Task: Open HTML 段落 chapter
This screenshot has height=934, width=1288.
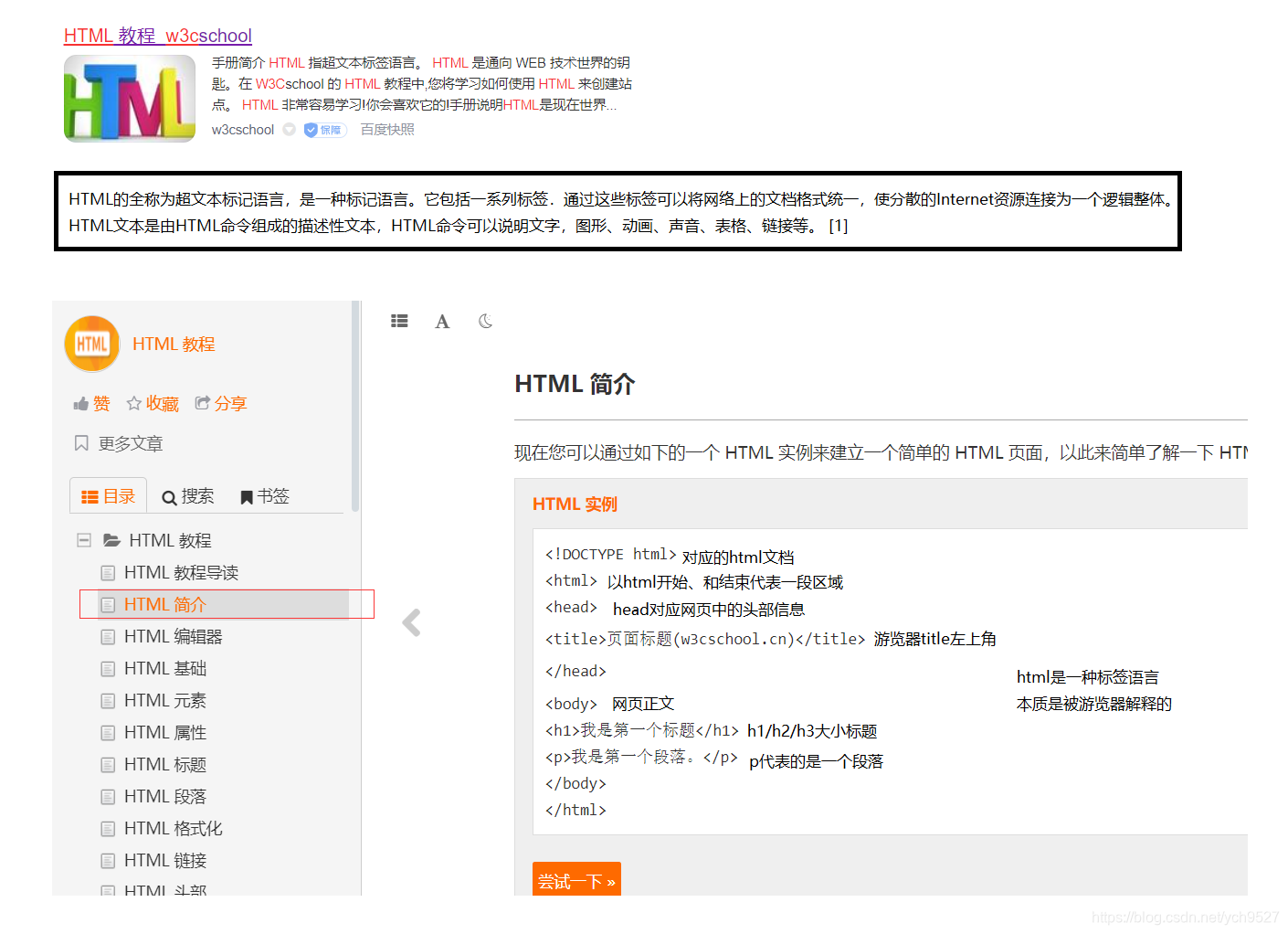Action: pyautogui.click(x=165, y=796)
